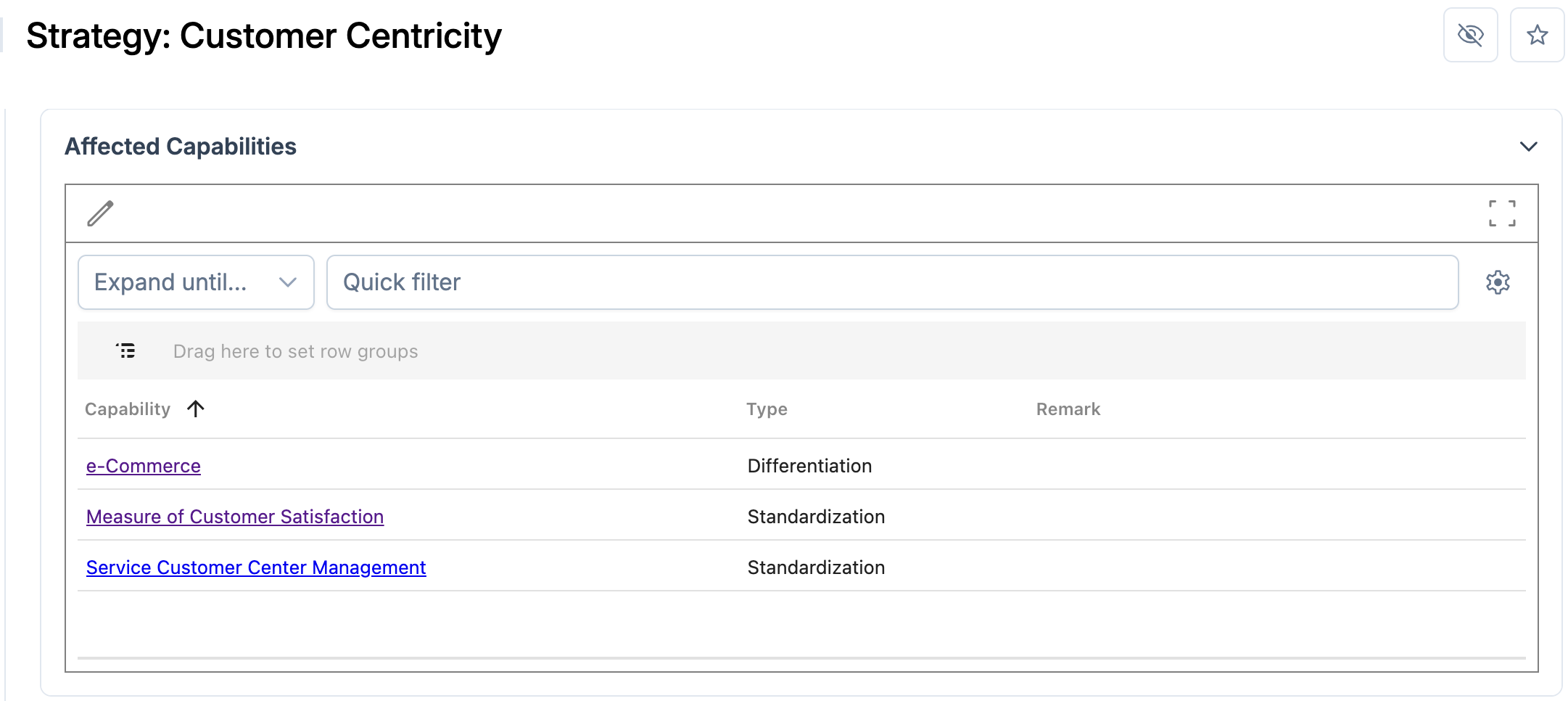Sort by the Capability column header

click(128, 409)
